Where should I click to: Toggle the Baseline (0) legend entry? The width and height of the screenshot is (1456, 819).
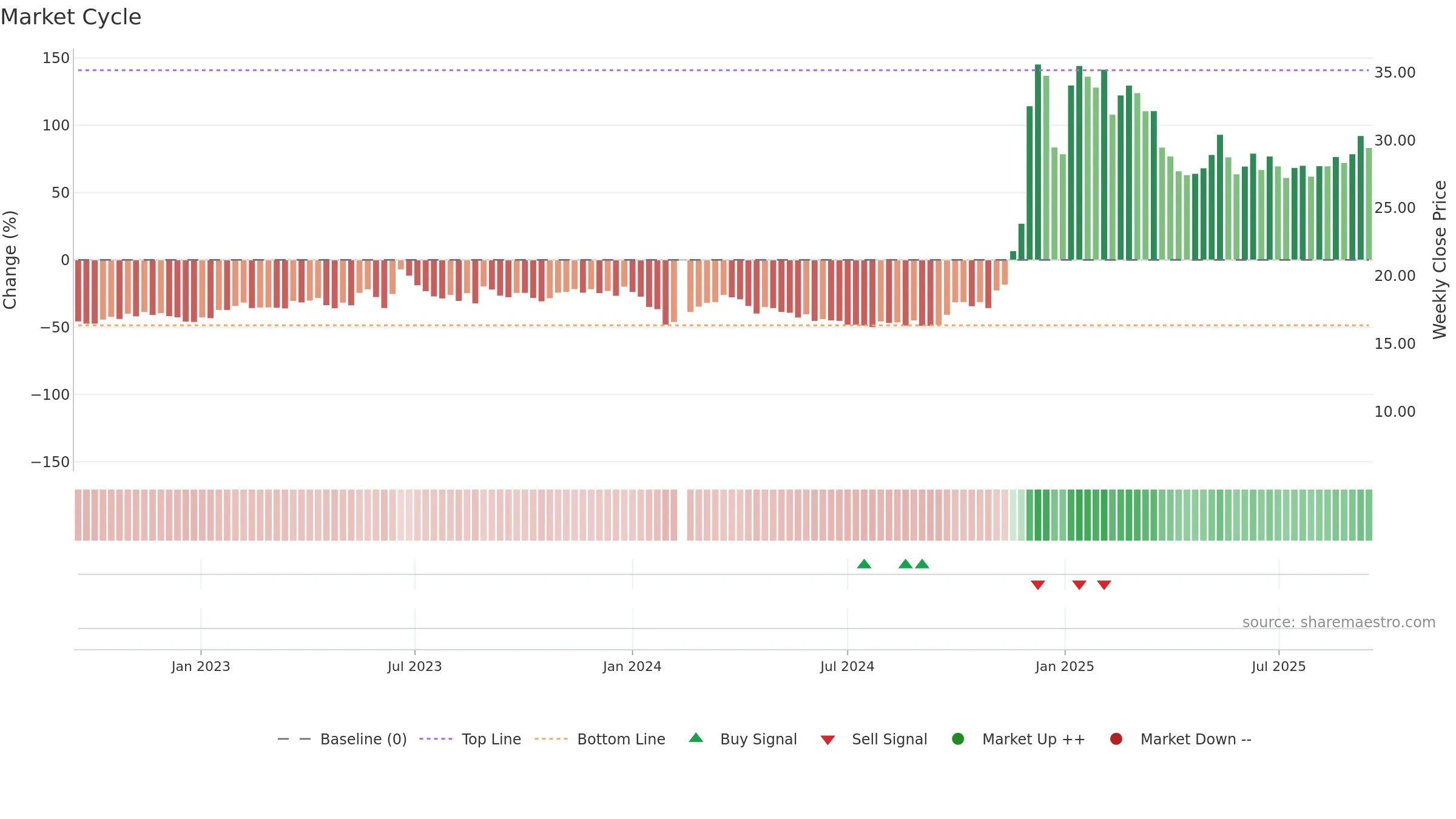tap(342, 739)
